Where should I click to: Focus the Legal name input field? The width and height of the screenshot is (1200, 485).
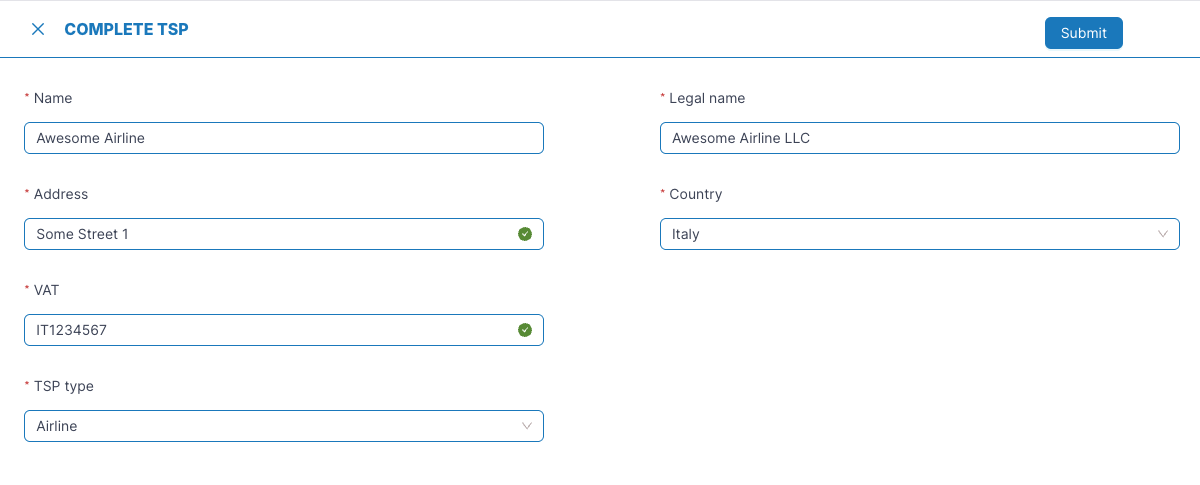919,138
